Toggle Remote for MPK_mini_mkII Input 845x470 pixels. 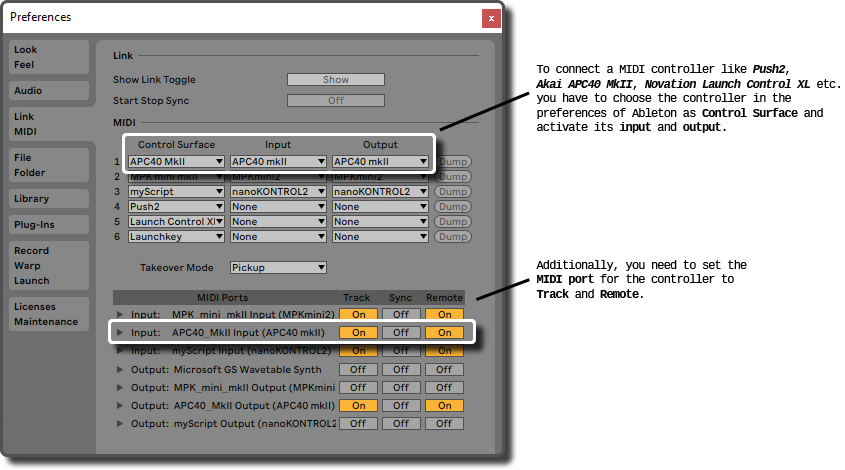(x=444, y=314)
